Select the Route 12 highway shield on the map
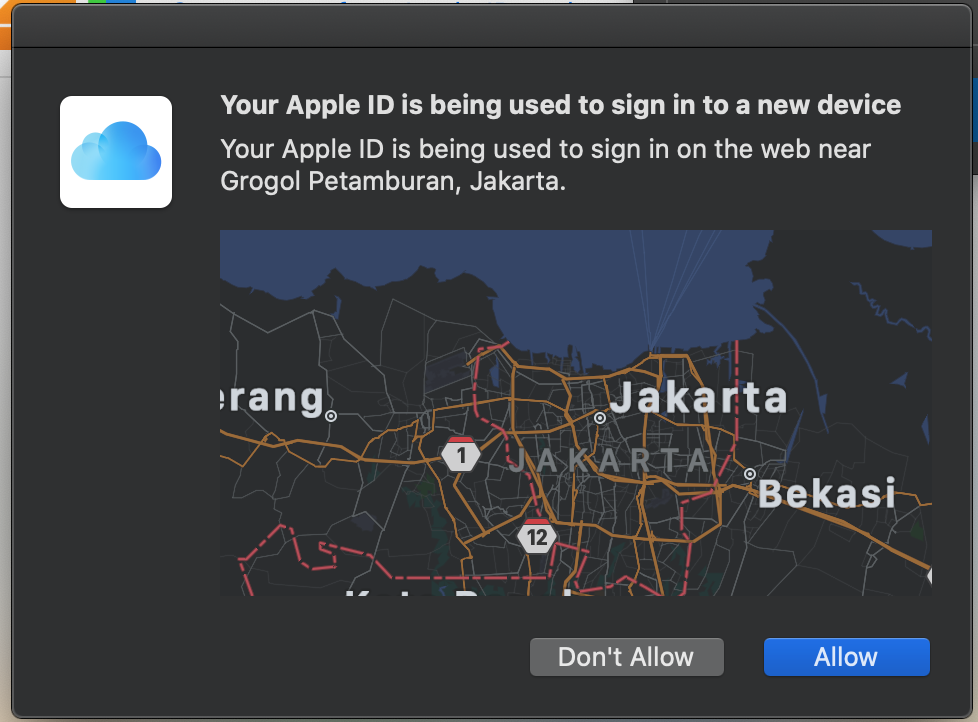The image size is (978, 722). point(537,536)
